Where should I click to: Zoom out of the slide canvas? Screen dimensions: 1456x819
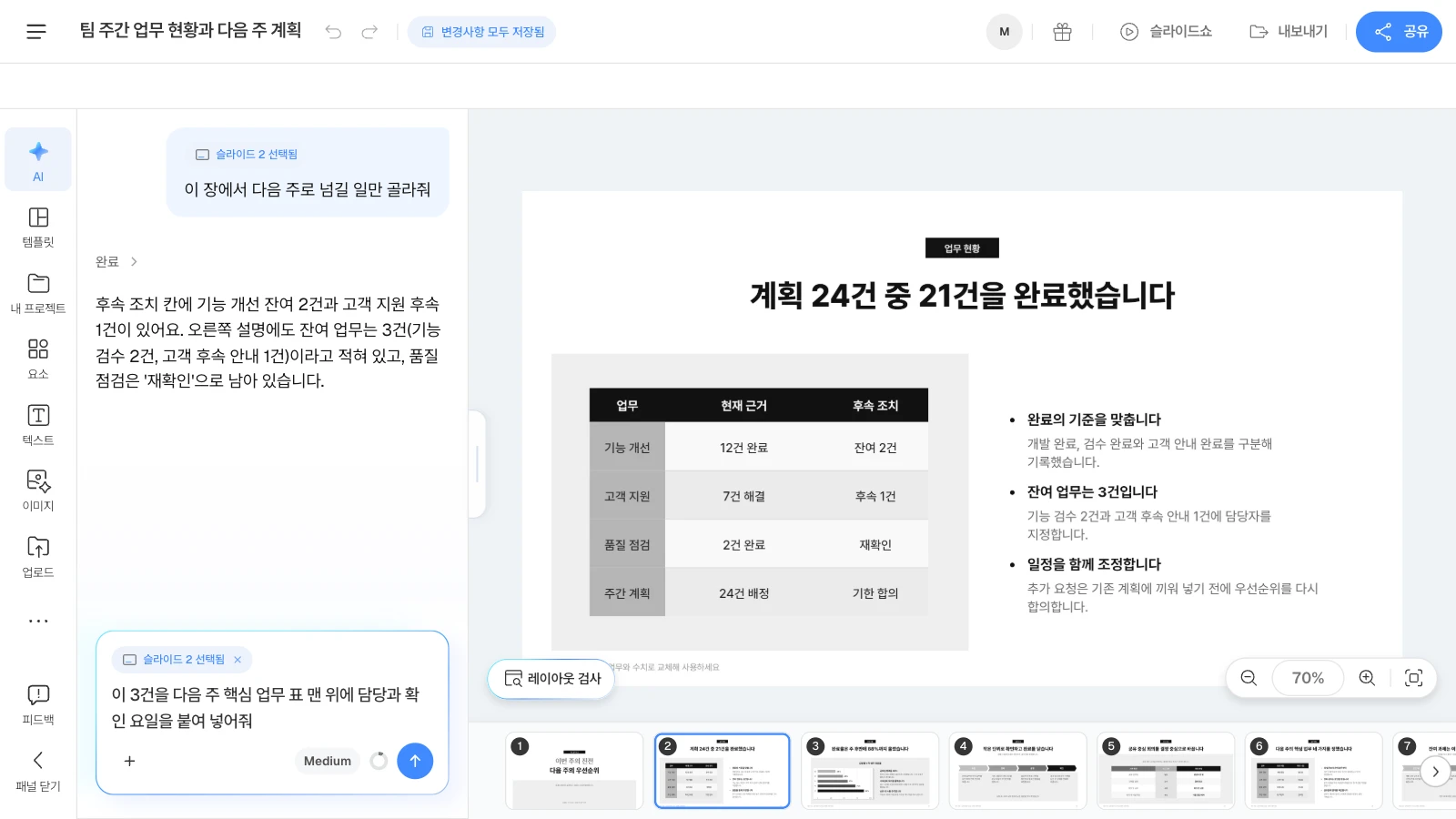point(1249,678)
